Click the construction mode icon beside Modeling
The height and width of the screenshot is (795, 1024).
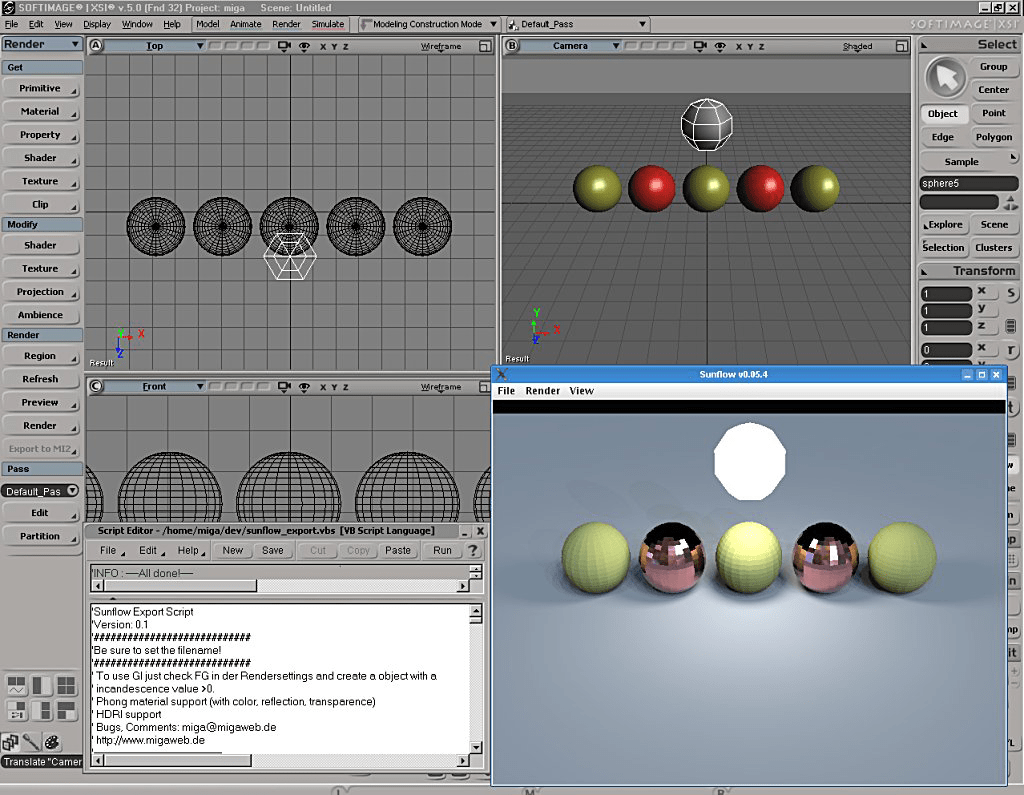(366, 24)
